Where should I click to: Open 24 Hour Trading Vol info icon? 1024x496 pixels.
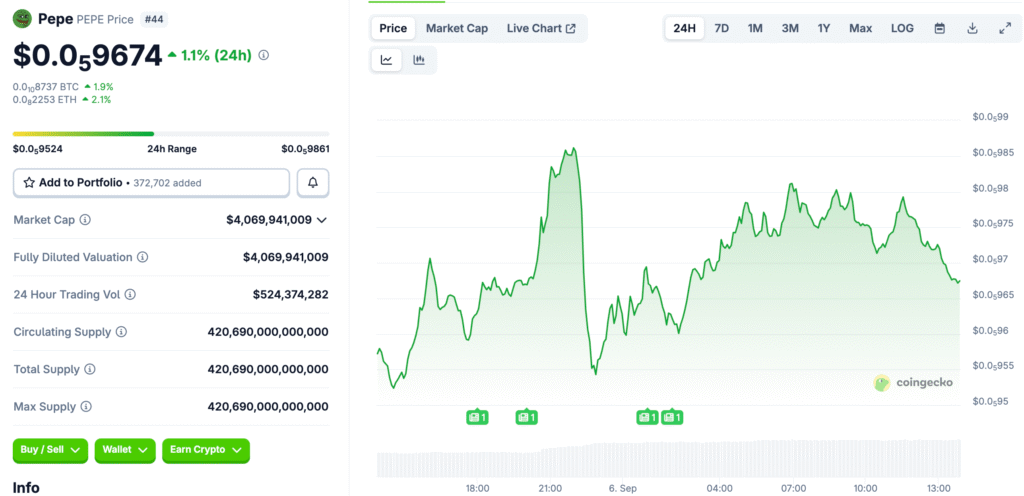coord(130,295)
